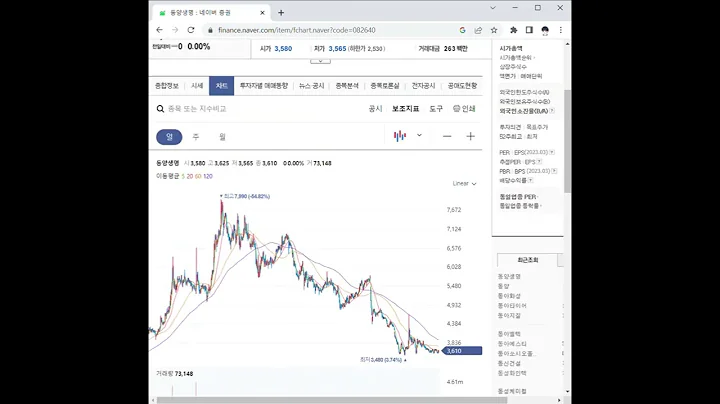This screenshot has height=404, width=720.
Task: Open a new browser tab
Action: [x=281, y=13]
